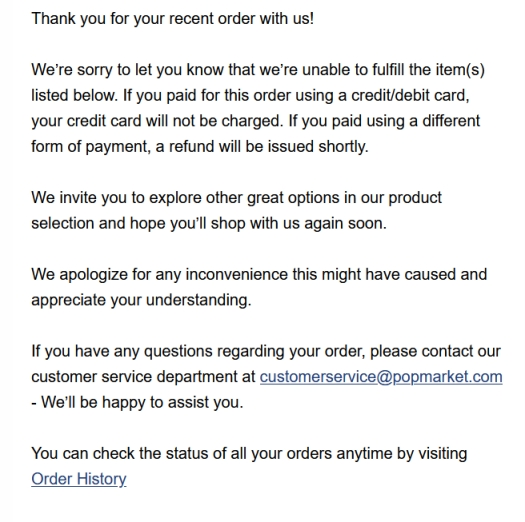Click the "We're sorry to let you know" sentence
The height and width of the screenshot is (522, 525).
[x=258, y=70]
